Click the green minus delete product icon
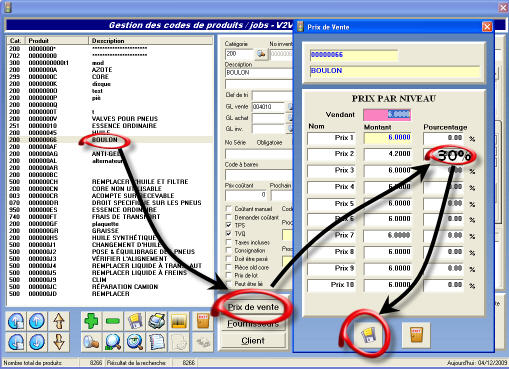The width and height of the screenshot is (509, 369). pyautogui.click(x=113, y=321)
